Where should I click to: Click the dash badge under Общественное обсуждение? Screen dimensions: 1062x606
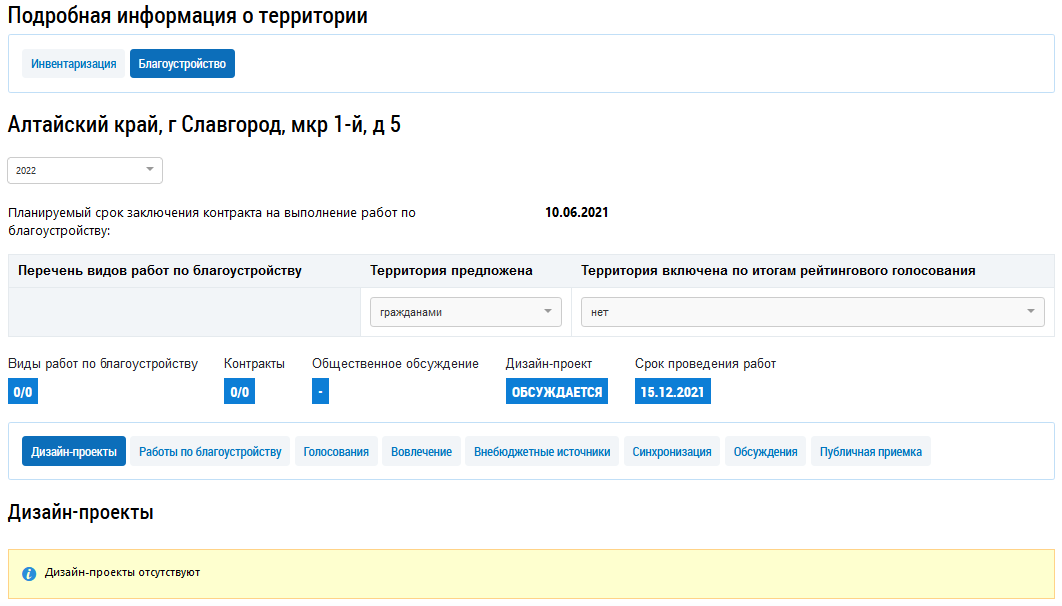pos(320,392)
